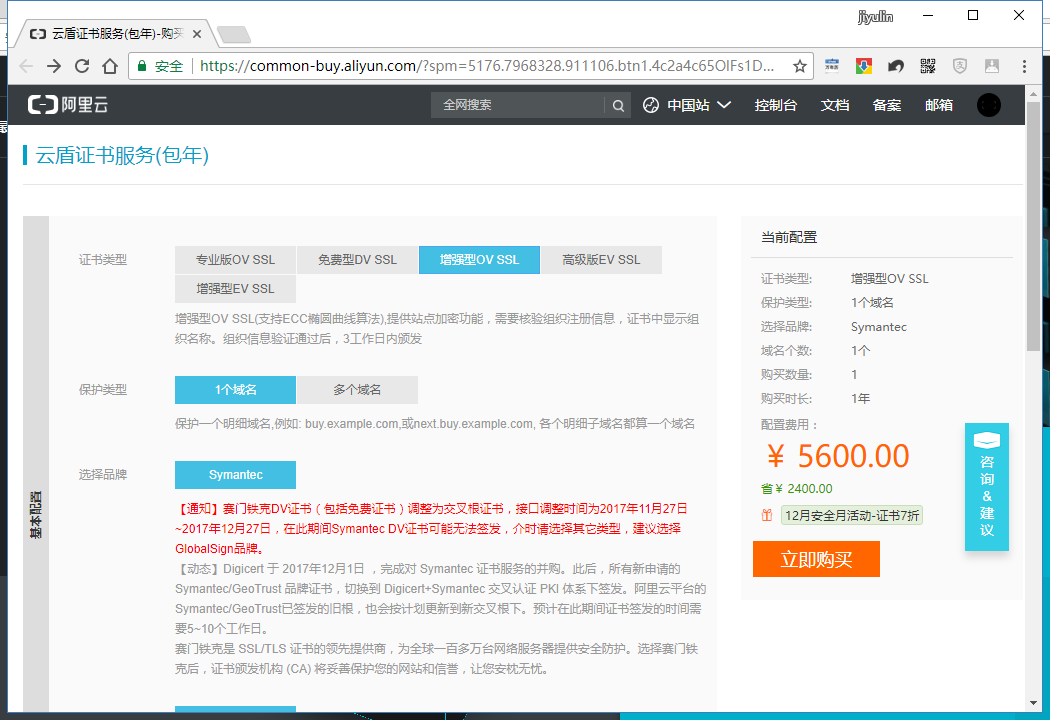Click the curved arrow extension icon

click(895, 66)
